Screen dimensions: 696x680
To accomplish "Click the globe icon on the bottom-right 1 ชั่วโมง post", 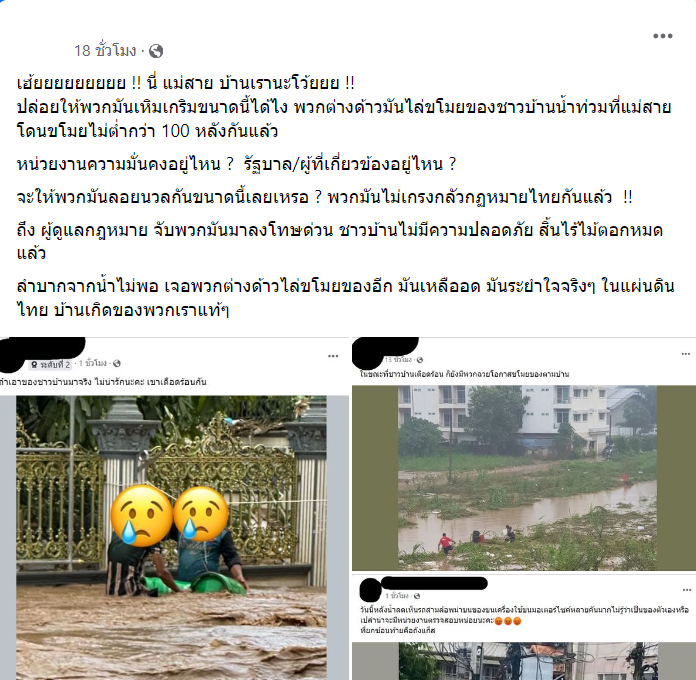I will click(x=416, y=596).
